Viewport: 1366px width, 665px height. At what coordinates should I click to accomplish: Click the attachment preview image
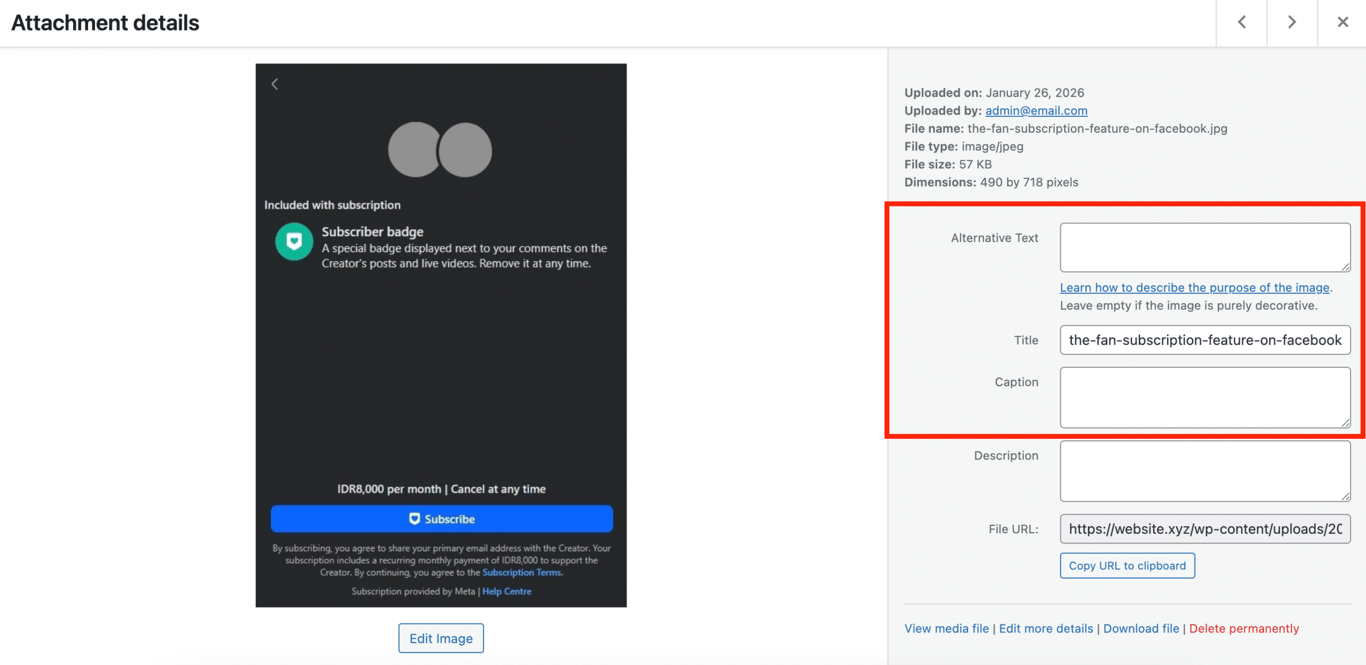441,335
